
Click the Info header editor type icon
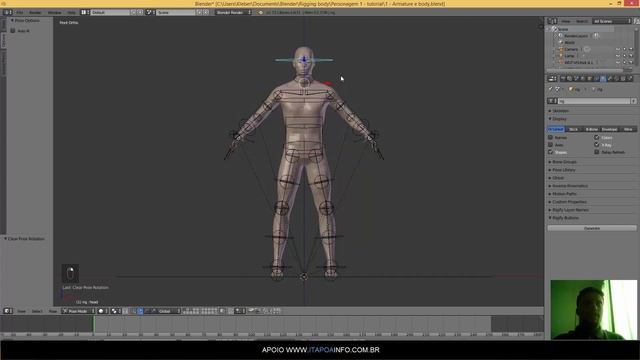click(8, 12)
